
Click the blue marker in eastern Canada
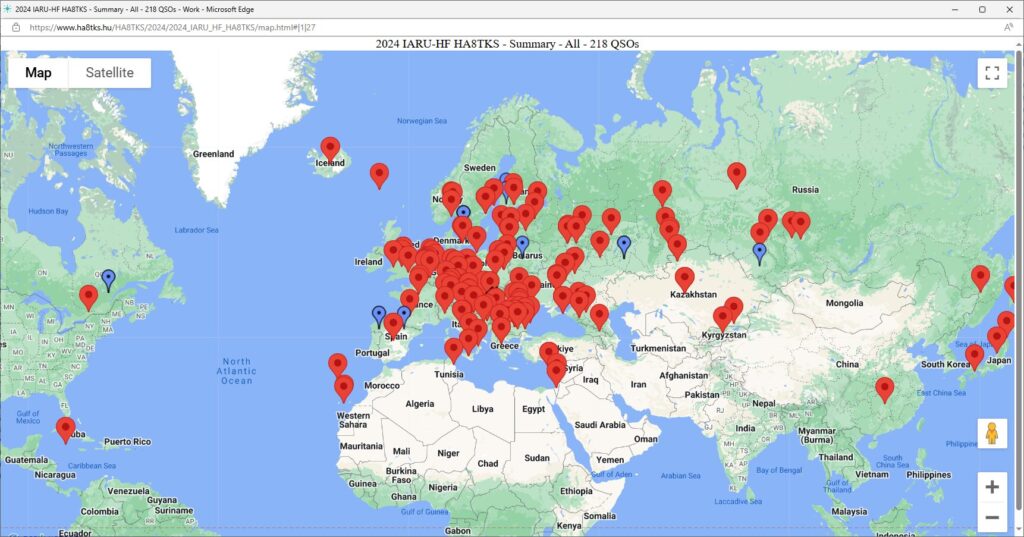pyautogui.click(x=108, y=279)
